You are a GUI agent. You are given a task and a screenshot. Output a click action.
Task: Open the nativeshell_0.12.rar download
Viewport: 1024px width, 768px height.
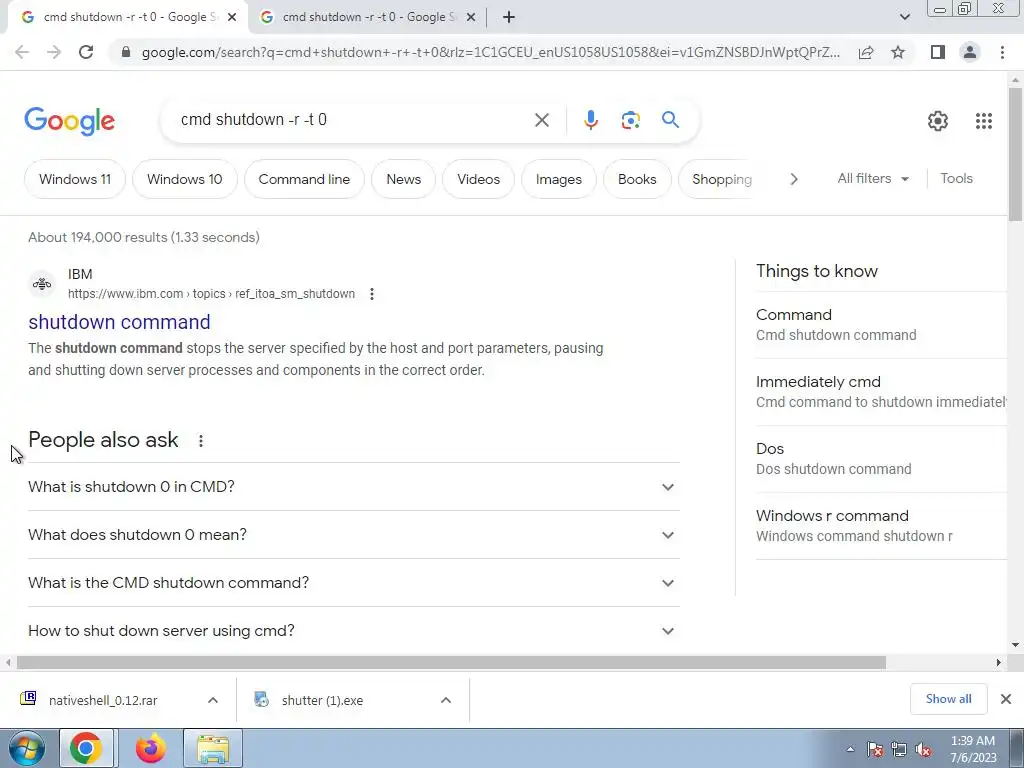click(x=103, y=700)
